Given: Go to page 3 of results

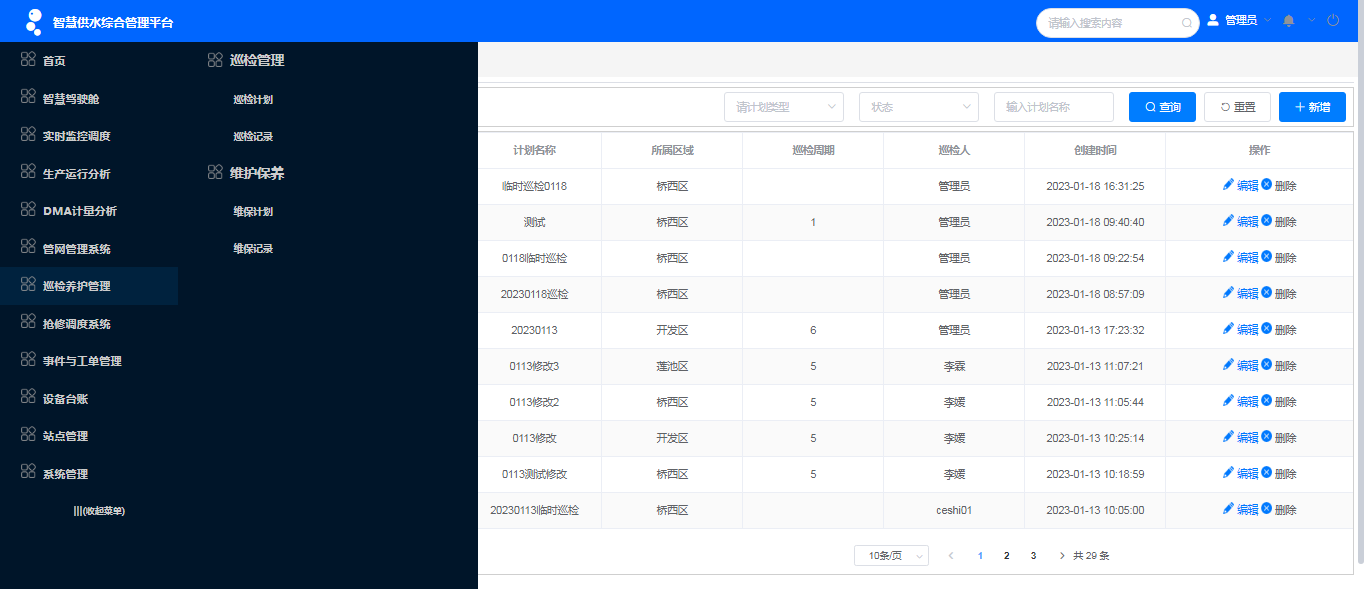Looking at the screenshot, I should tap(1033, 555).
